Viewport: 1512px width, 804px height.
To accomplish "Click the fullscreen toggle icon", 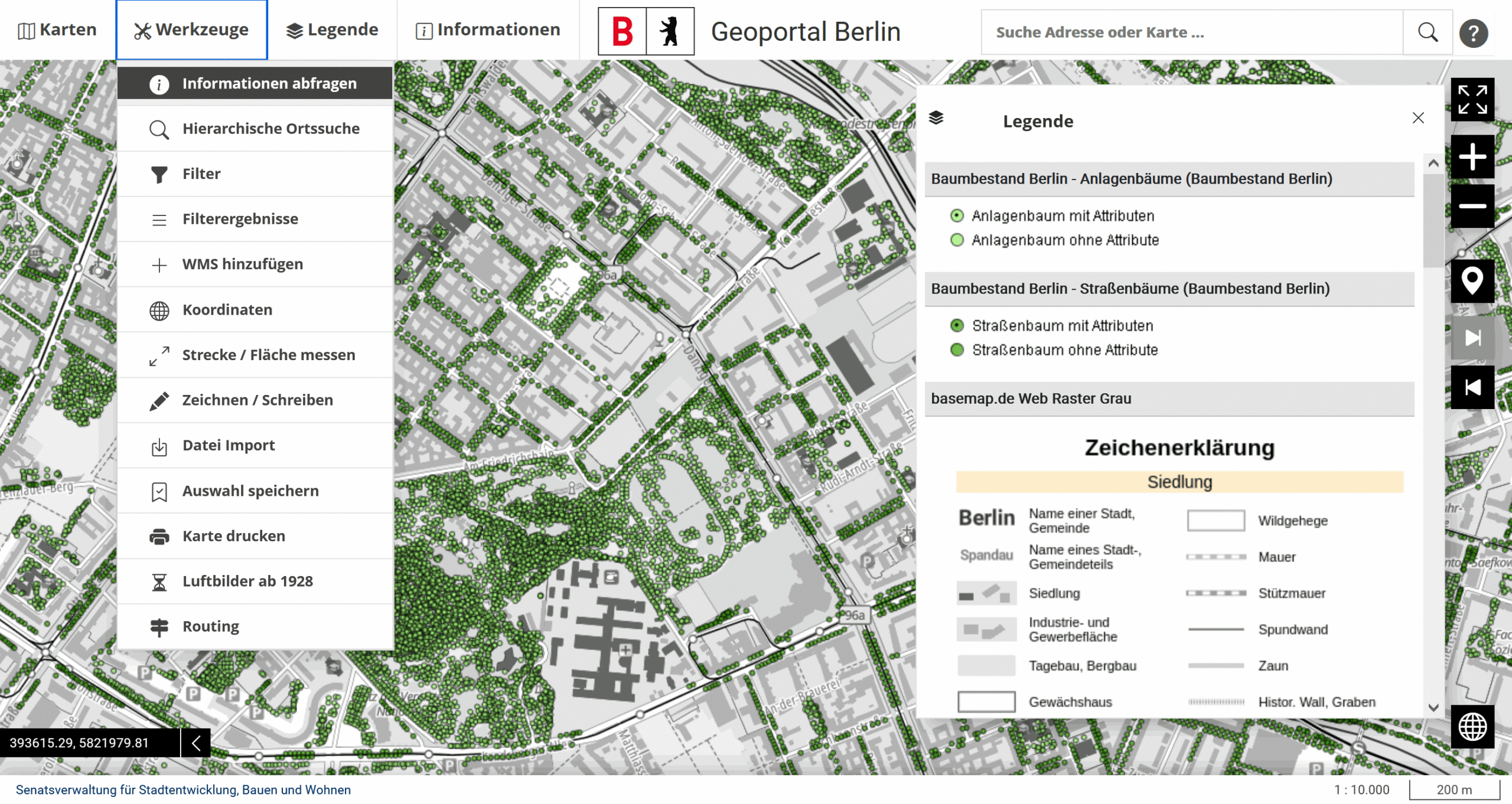I will pos(1472,99).
